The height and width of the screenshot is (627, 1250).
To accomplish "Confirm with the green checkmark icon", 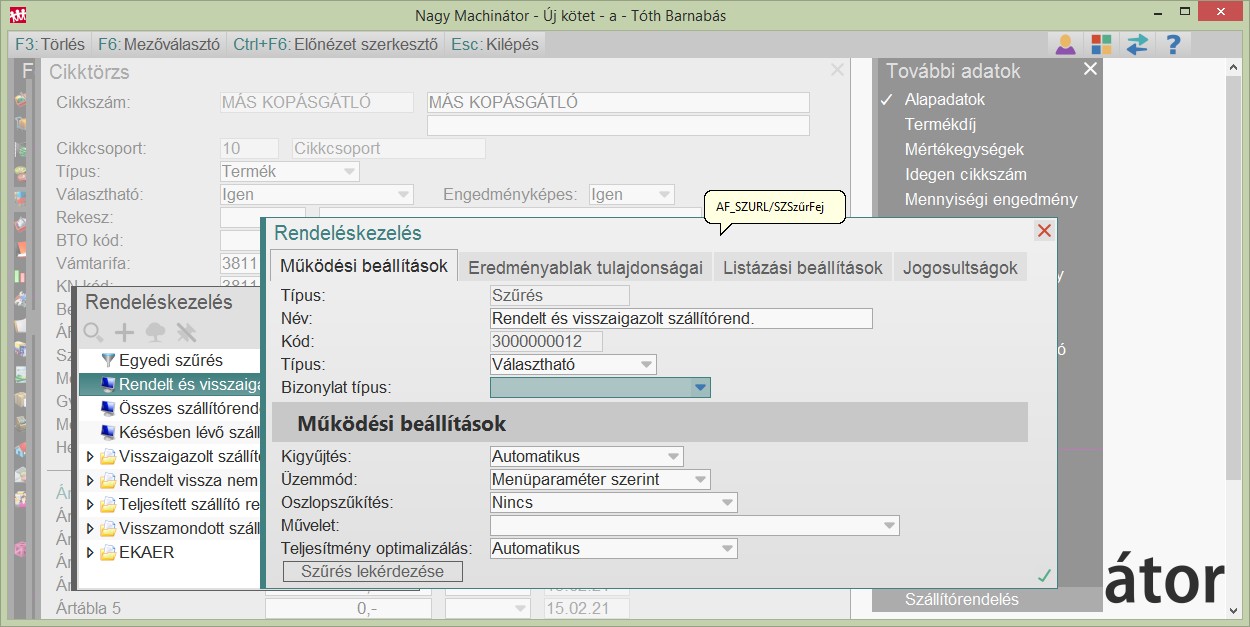I will point(1044,575).
